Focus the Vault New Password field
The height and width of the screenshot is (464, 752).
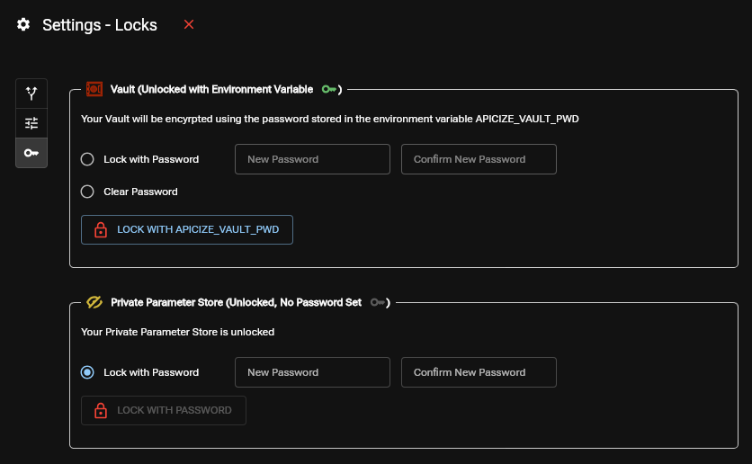312,159
